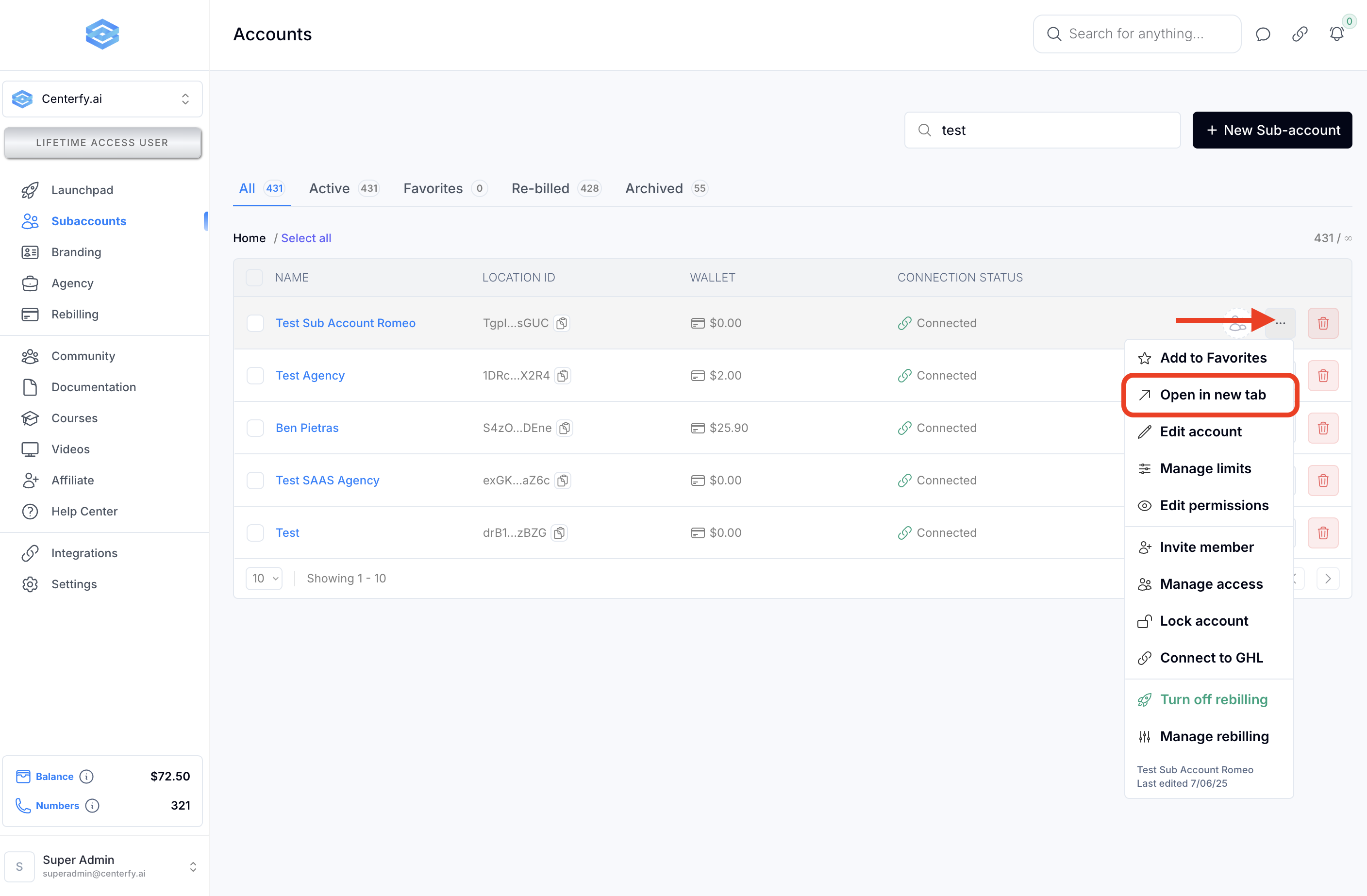Expand the Centerfy.ai account switcher
Viewport: 1367px width, 896px height.
click(x=102, y=99)
